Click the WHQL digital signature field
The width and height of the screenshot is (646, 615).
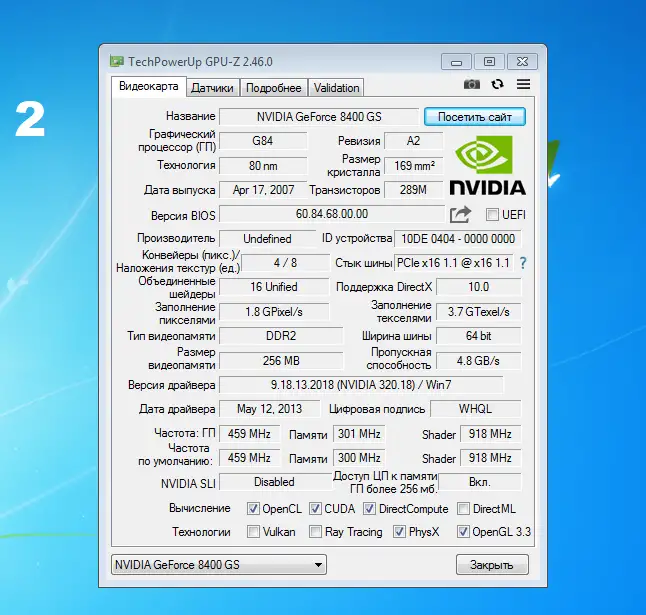pyautogui.click(x=475, y=409)
